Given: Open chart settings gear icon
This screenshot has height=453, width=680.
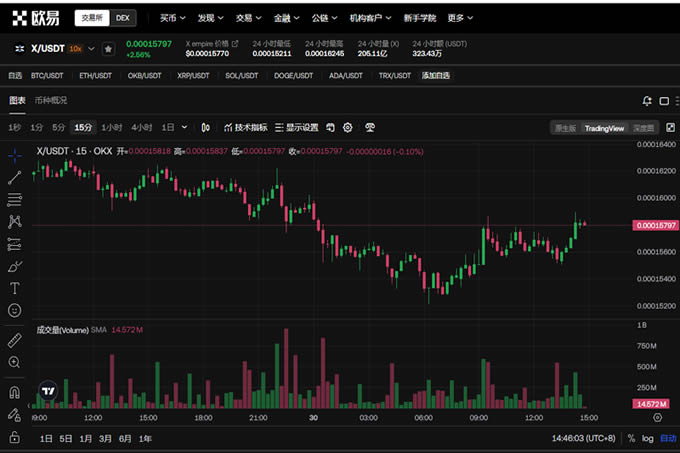Looking at the screenshot, I should pos(348,128).
